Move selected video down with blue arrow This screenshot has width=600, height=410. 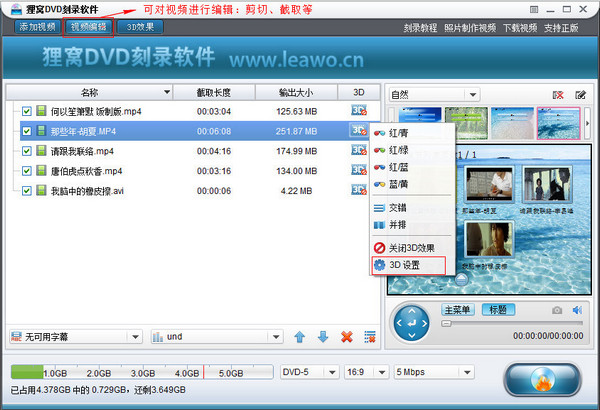pos(323,337)
